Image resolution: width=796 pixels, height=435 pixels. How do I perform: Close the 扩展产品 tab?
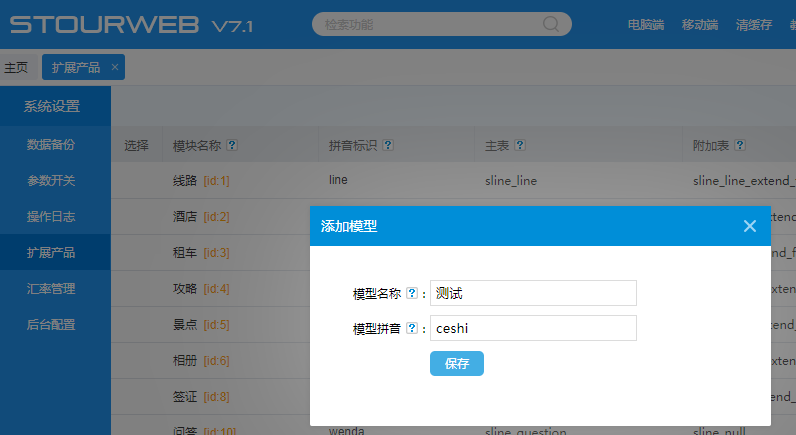pos(115,68)
